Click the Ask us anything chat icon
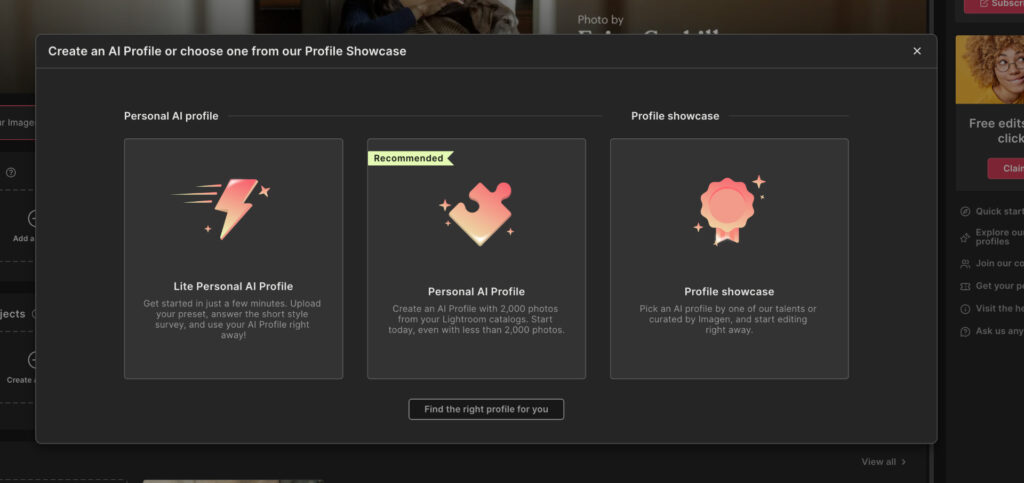This screenshot has width=1024, height=483. pyautogui.click(x=965, y=332)
